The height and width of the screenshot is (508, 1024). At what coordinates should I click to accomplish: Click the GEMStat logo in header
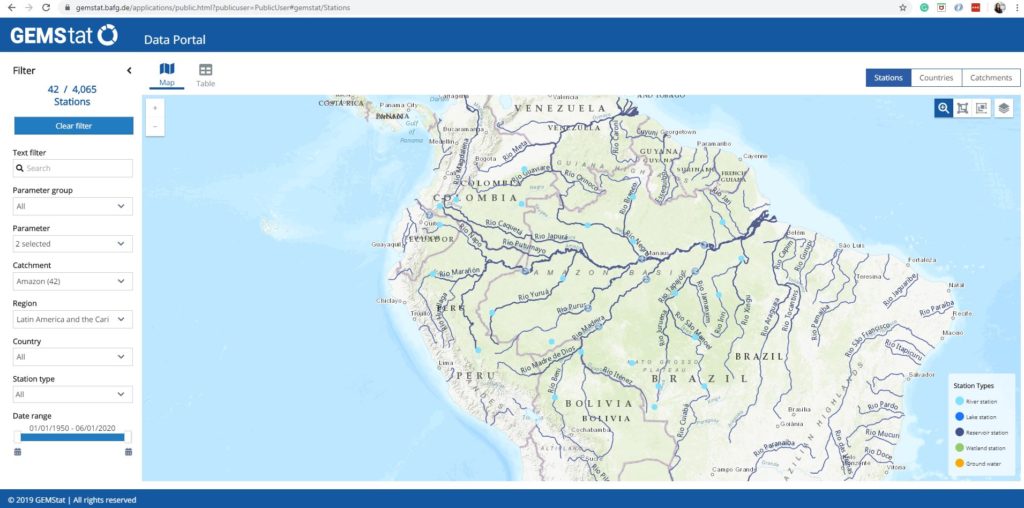pos(64,35)
